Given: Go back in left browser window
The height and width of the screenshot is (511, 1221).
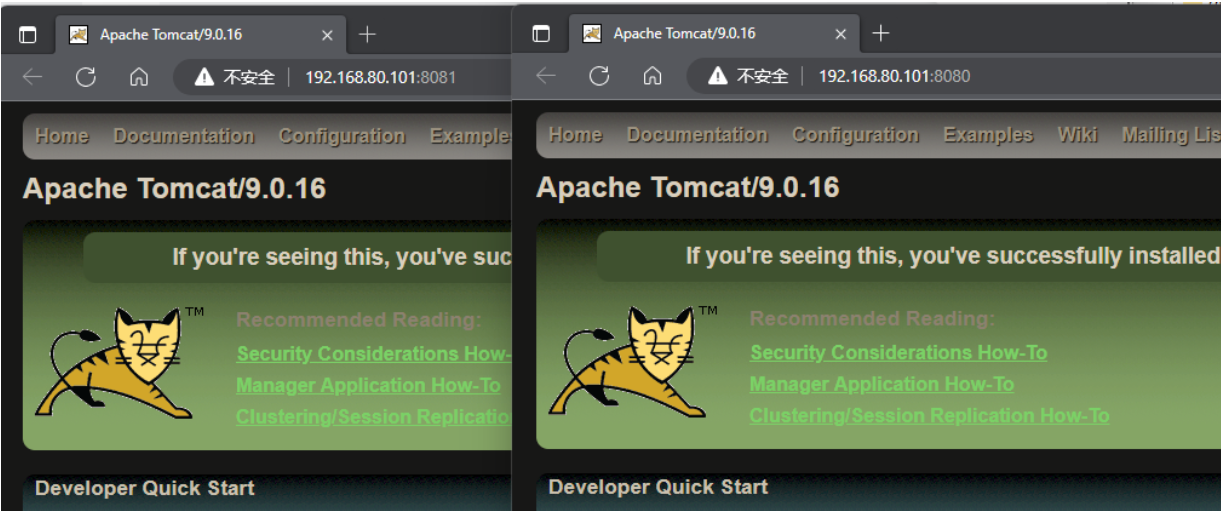Looking at the screenshot, I should (32, 77).
